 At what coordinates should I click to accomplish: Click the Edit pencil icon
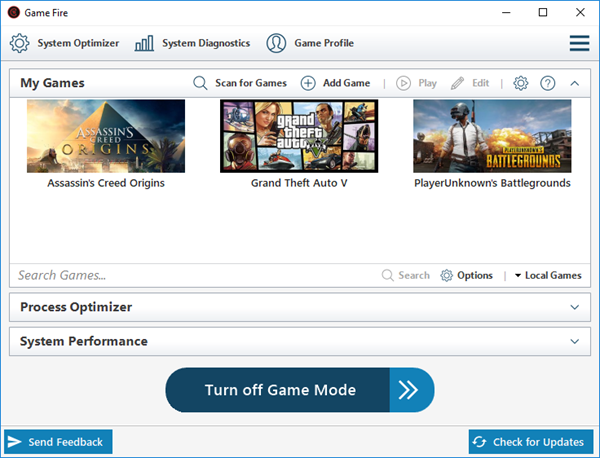tap(457, 83)
